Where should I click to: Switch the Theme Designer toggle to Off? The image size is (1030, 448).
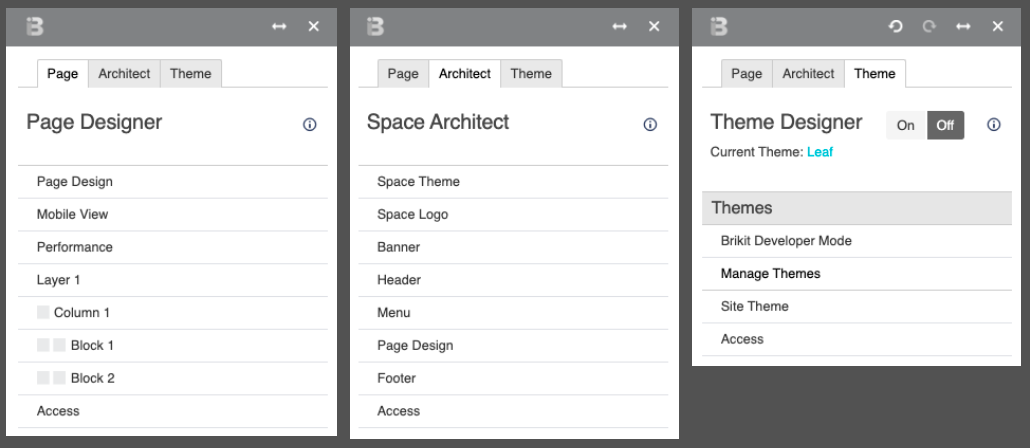945,125
